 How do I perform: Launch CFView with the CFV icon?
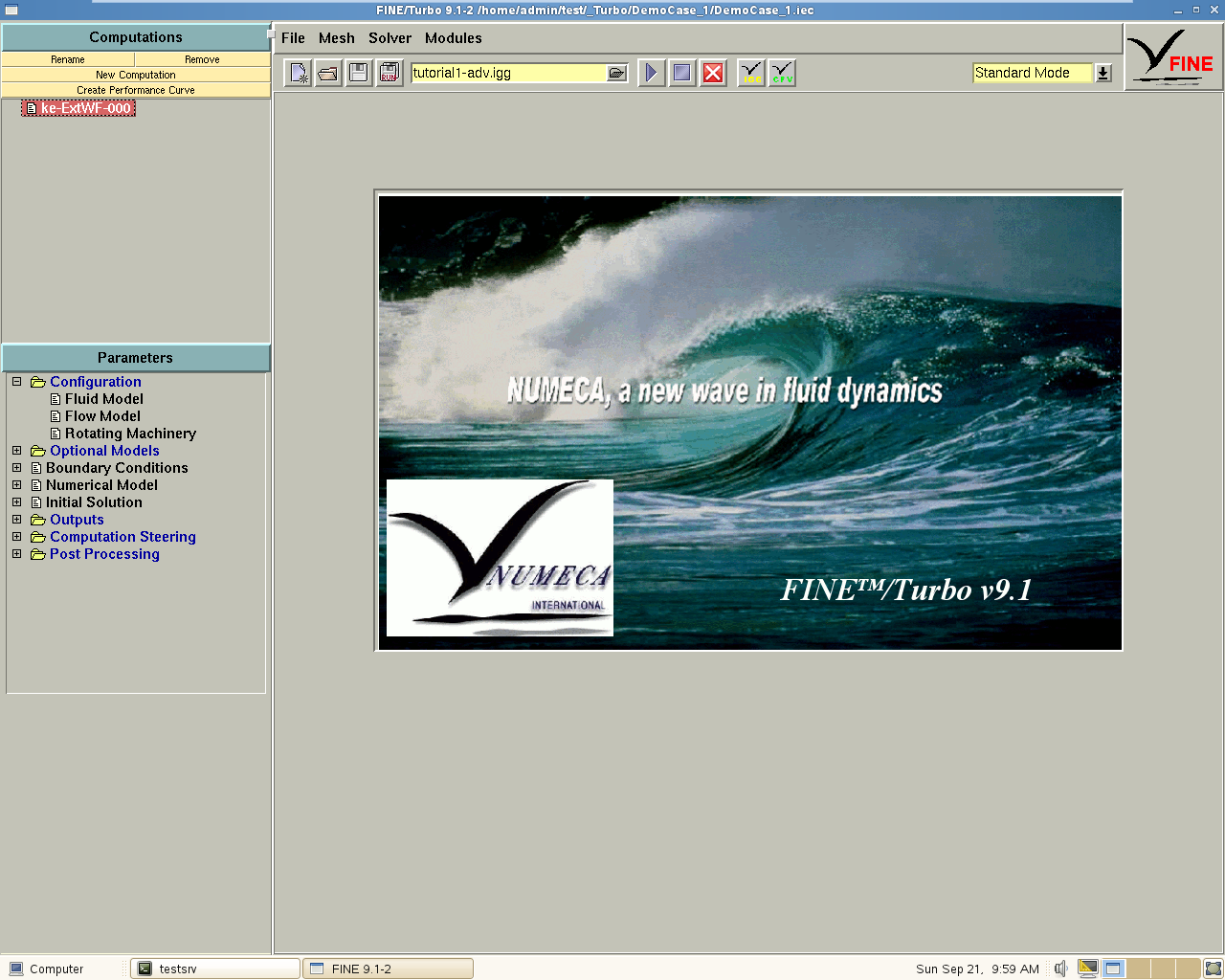pos(783,73)
